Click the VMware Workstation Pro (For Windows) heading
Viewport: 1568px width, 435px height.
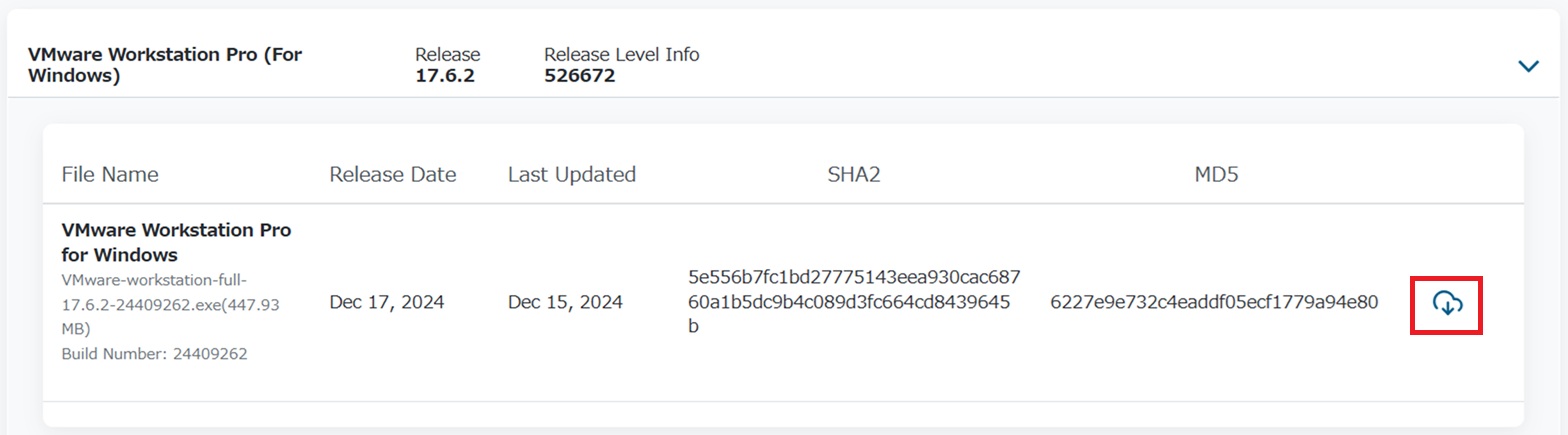165,65
